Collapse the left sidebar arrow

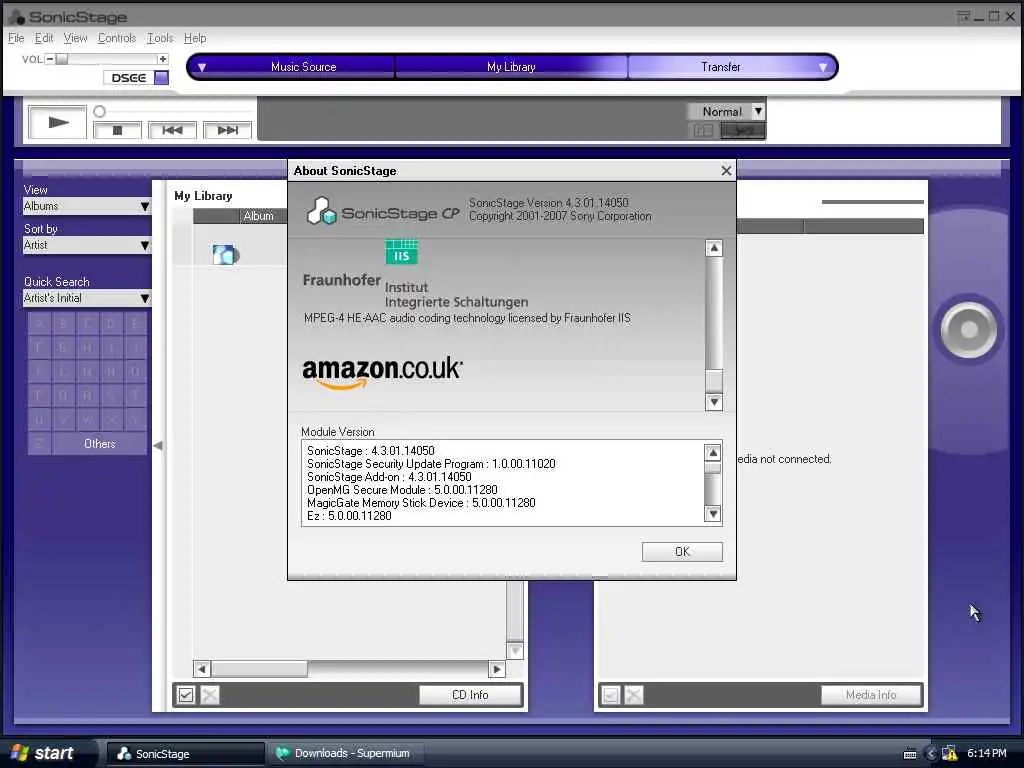coord(158,445)
